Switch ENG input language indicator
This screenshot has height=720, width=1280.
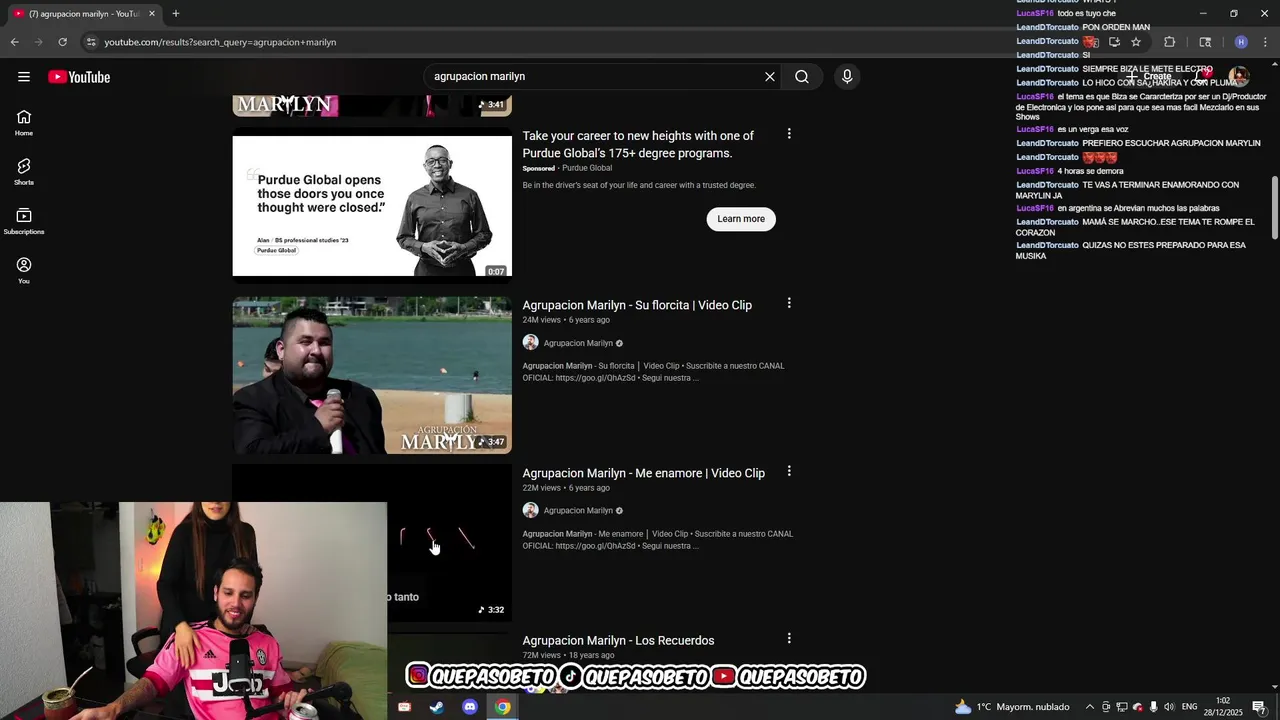[x=1190, y=707]
